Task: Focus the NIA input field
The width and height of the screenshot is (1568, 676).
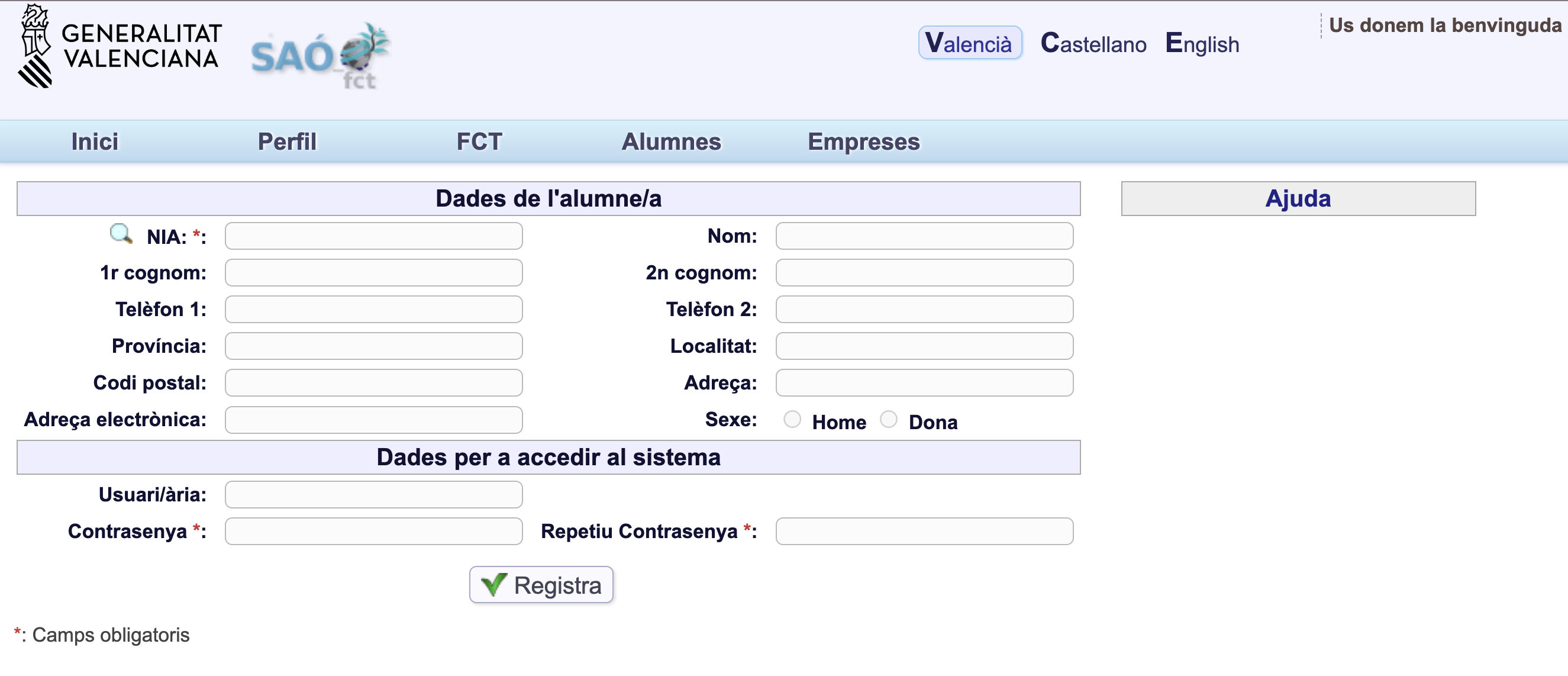Action: [373, 236]
